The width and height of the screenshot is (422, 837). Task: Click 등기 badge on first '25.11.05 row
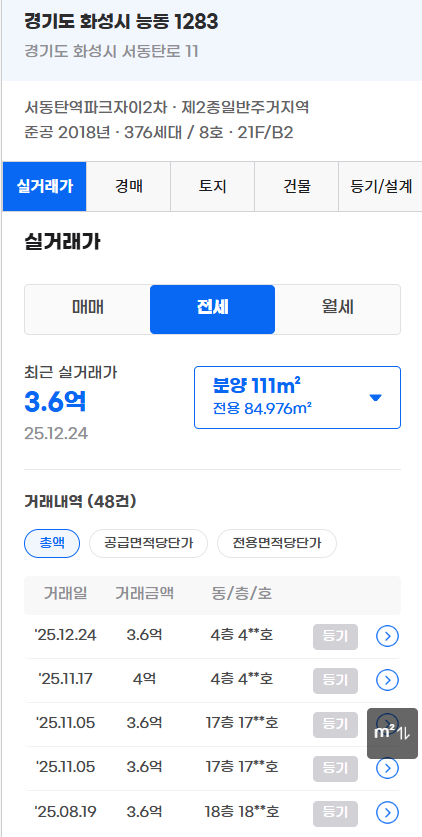coord(335,724)
